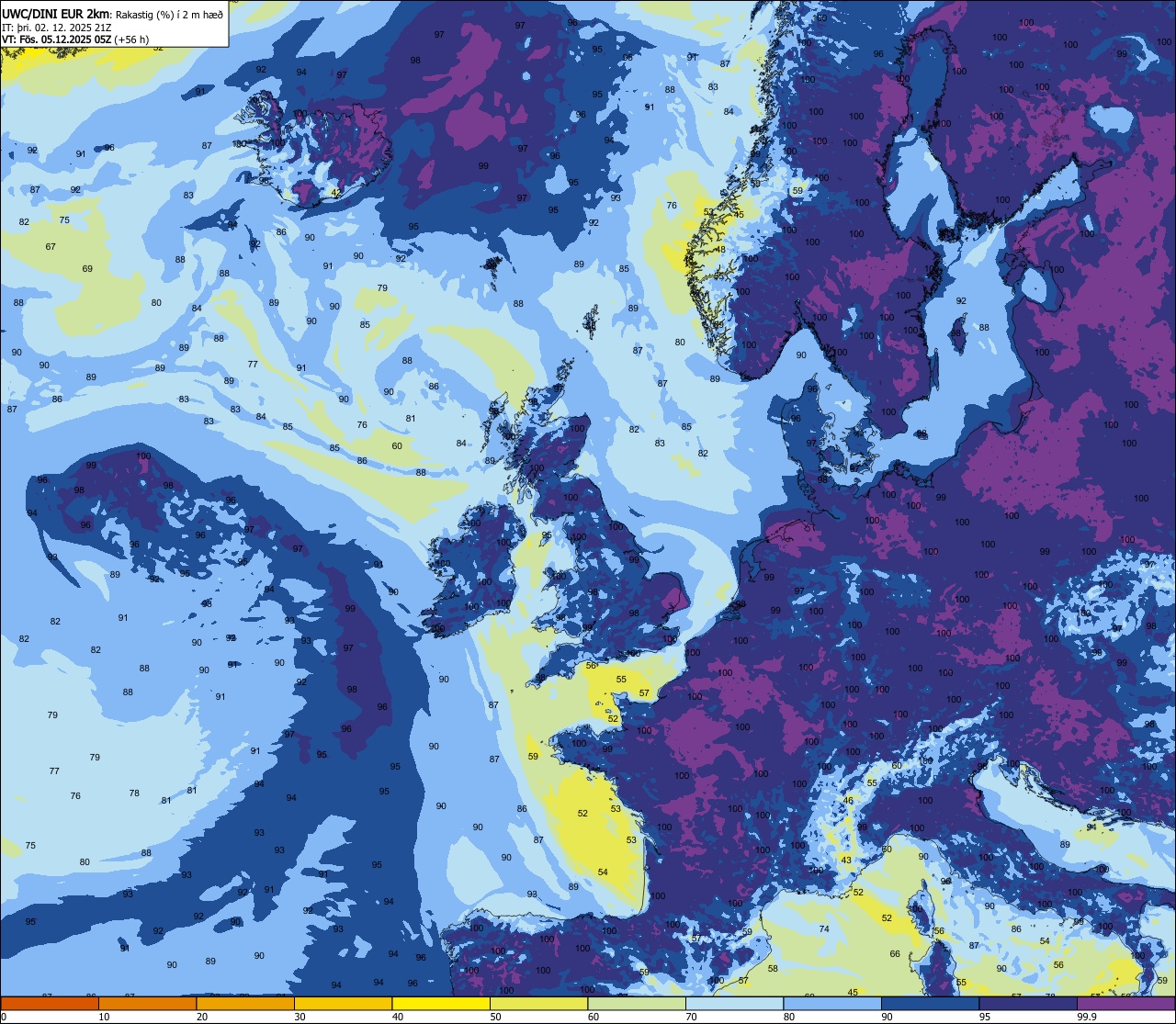Select the 80–90 medium blue legend swatch

[832, 1003]
